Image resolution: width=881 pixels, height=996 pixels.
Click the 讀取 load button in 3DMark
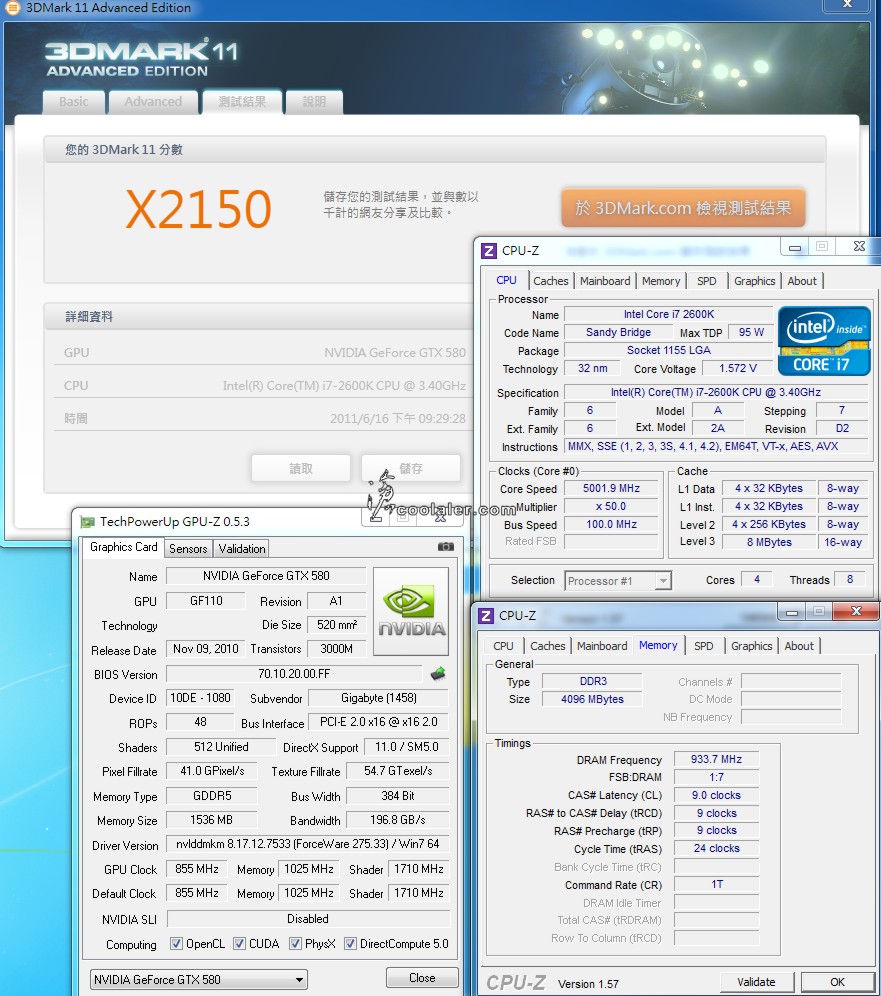click(x=301, y=469)
